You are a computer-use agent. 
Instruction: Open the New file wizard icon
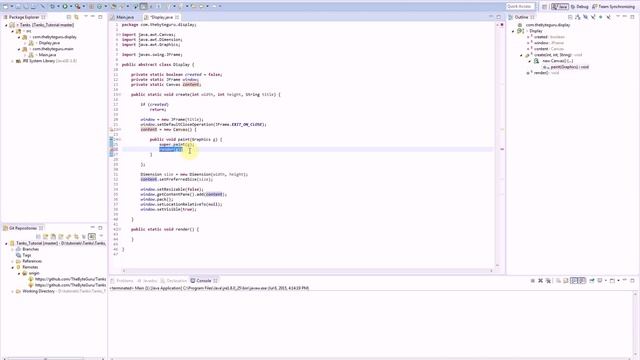tap(5, 6)
